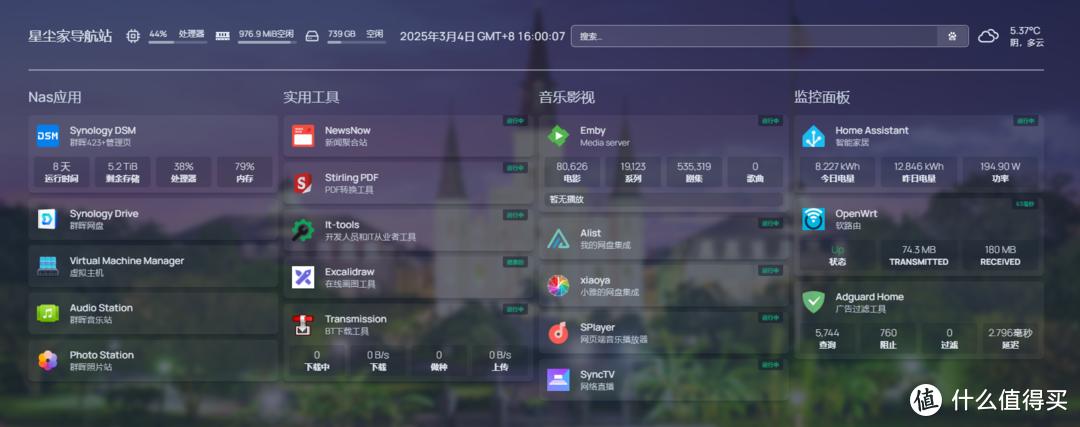Click the Adguard 760 blocked stat
1080x427 pixels.
click(889, 339)
